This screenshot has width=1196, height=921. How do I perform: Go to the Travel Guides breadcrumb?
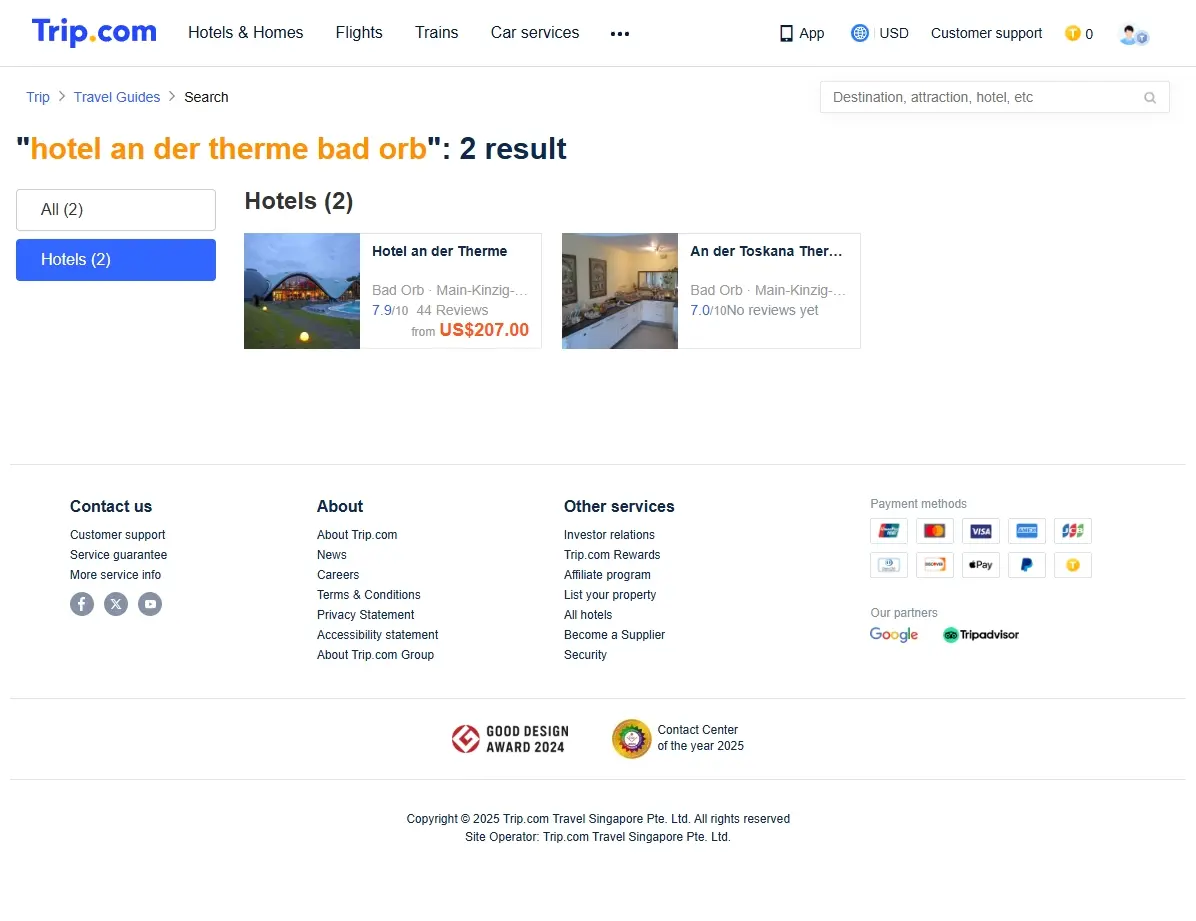(x=117, y=97)
